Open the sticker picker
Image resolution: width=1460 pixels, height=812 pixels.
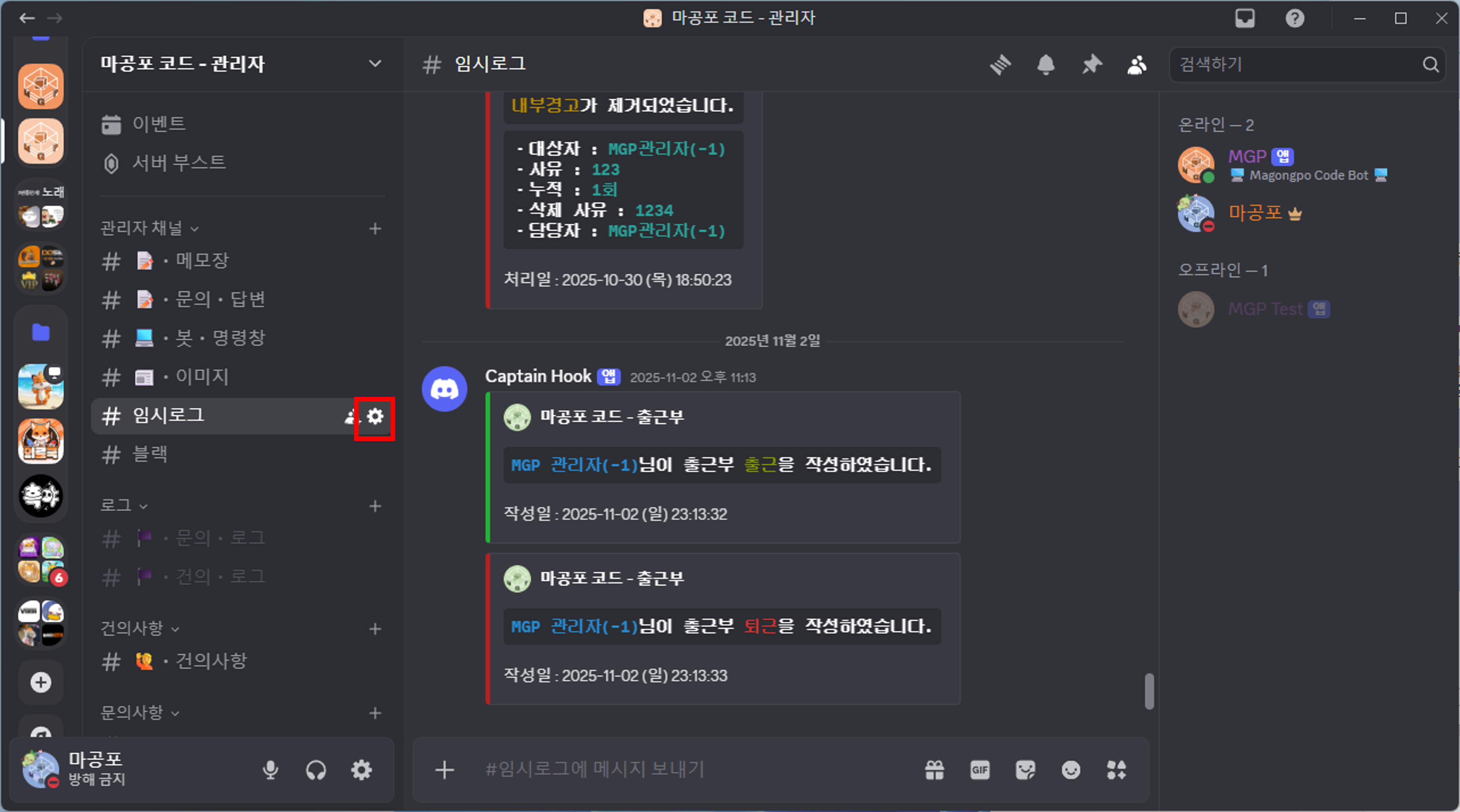[x=1025, y=770]
